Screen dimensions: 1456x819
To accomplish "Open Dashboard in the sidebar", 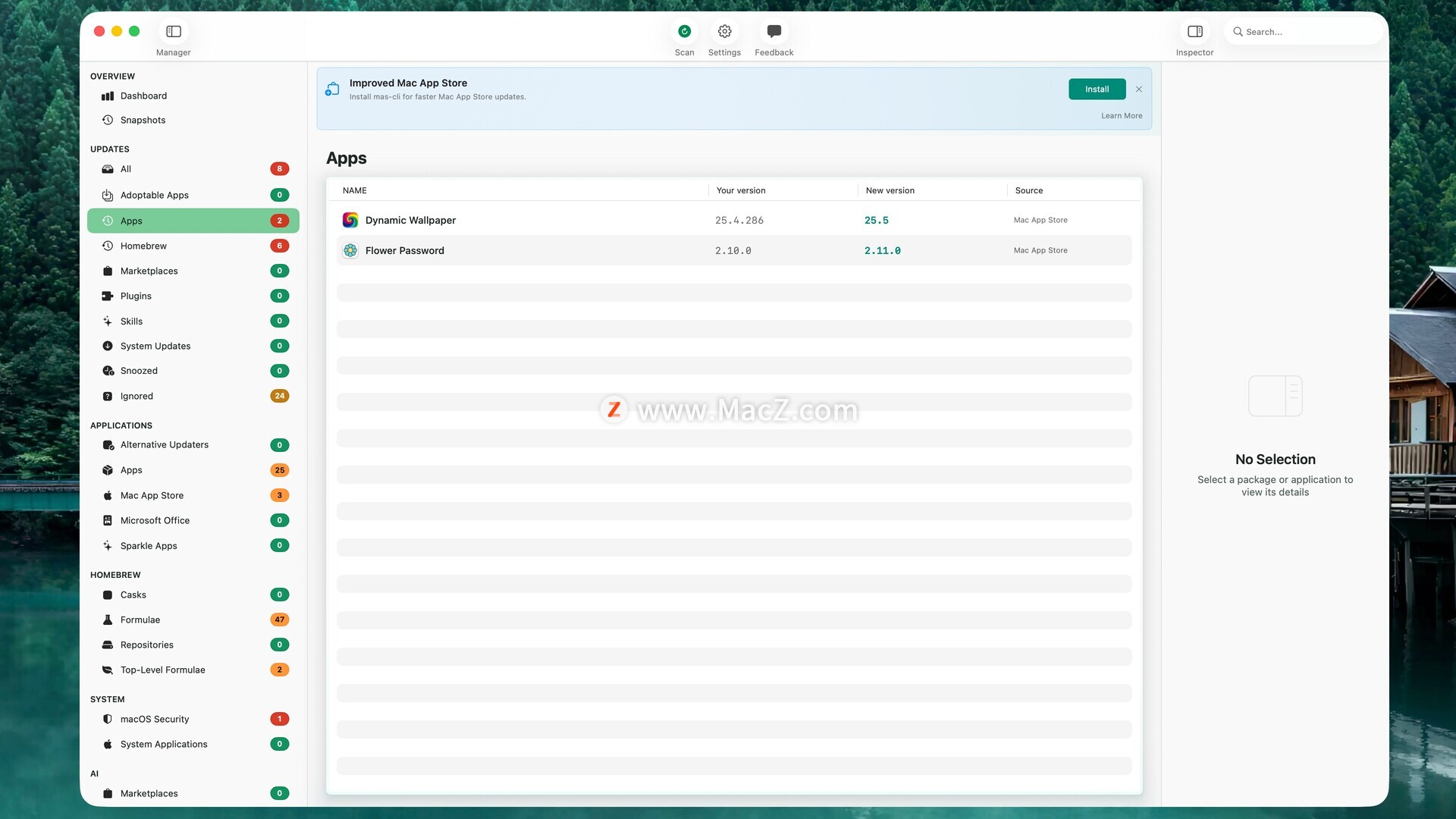I will [193, 96].
